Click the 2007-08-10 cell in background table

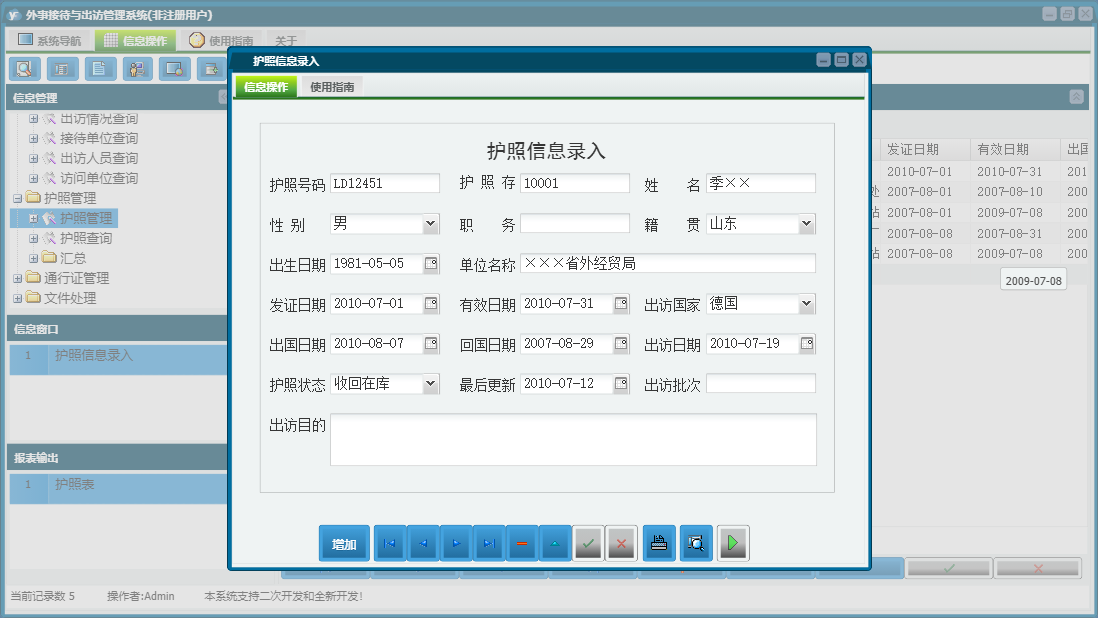coord(1010,192)
